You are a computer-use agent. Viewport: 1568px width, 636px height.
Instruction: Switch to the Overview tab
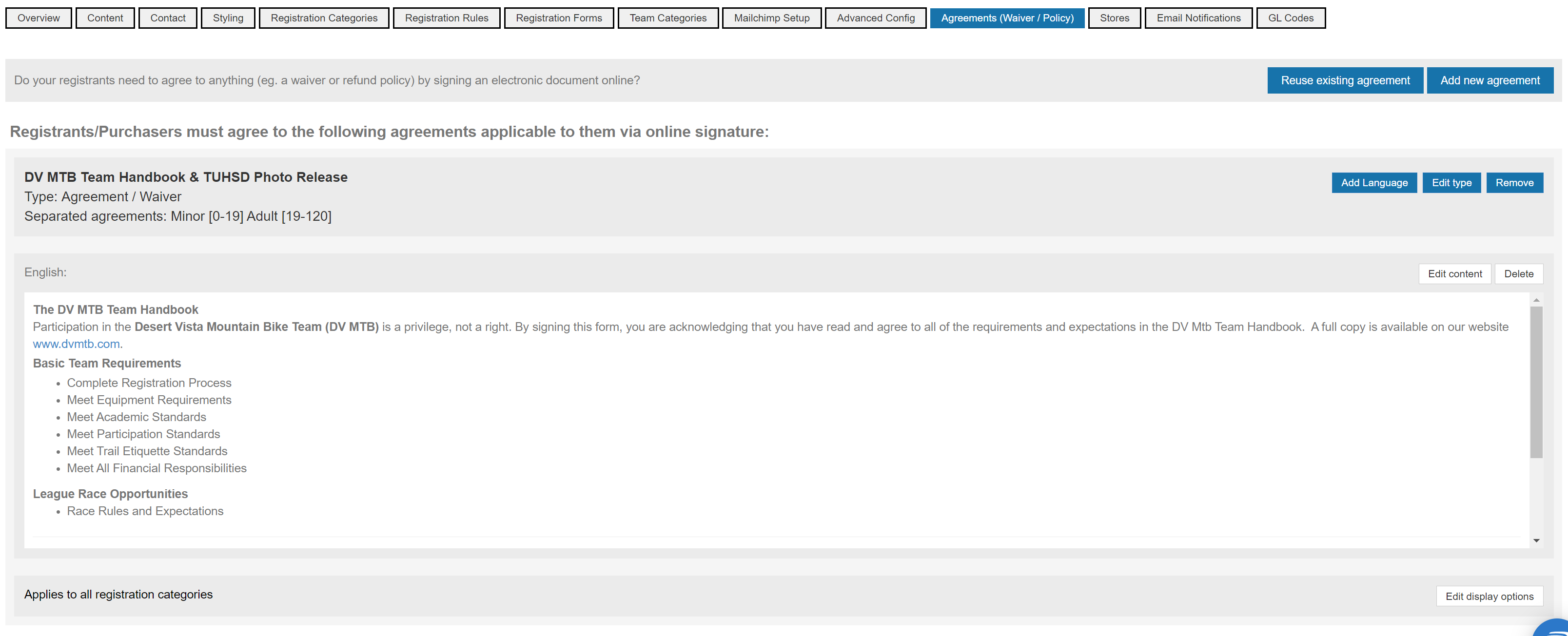[x=39, y=18]
